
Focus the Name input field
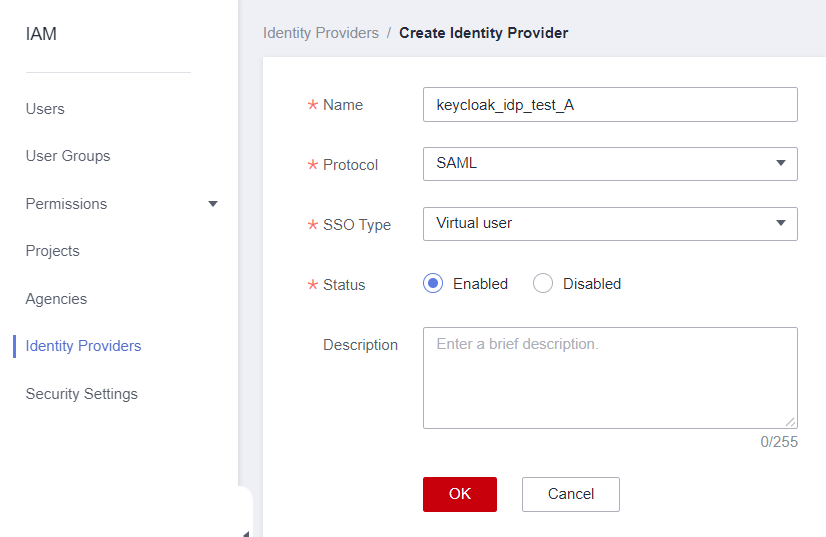pos(610,104)
